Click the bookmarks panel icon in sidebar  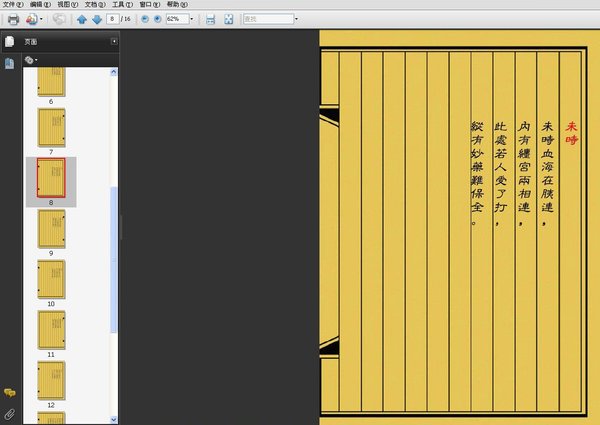(x=10, y=64)
